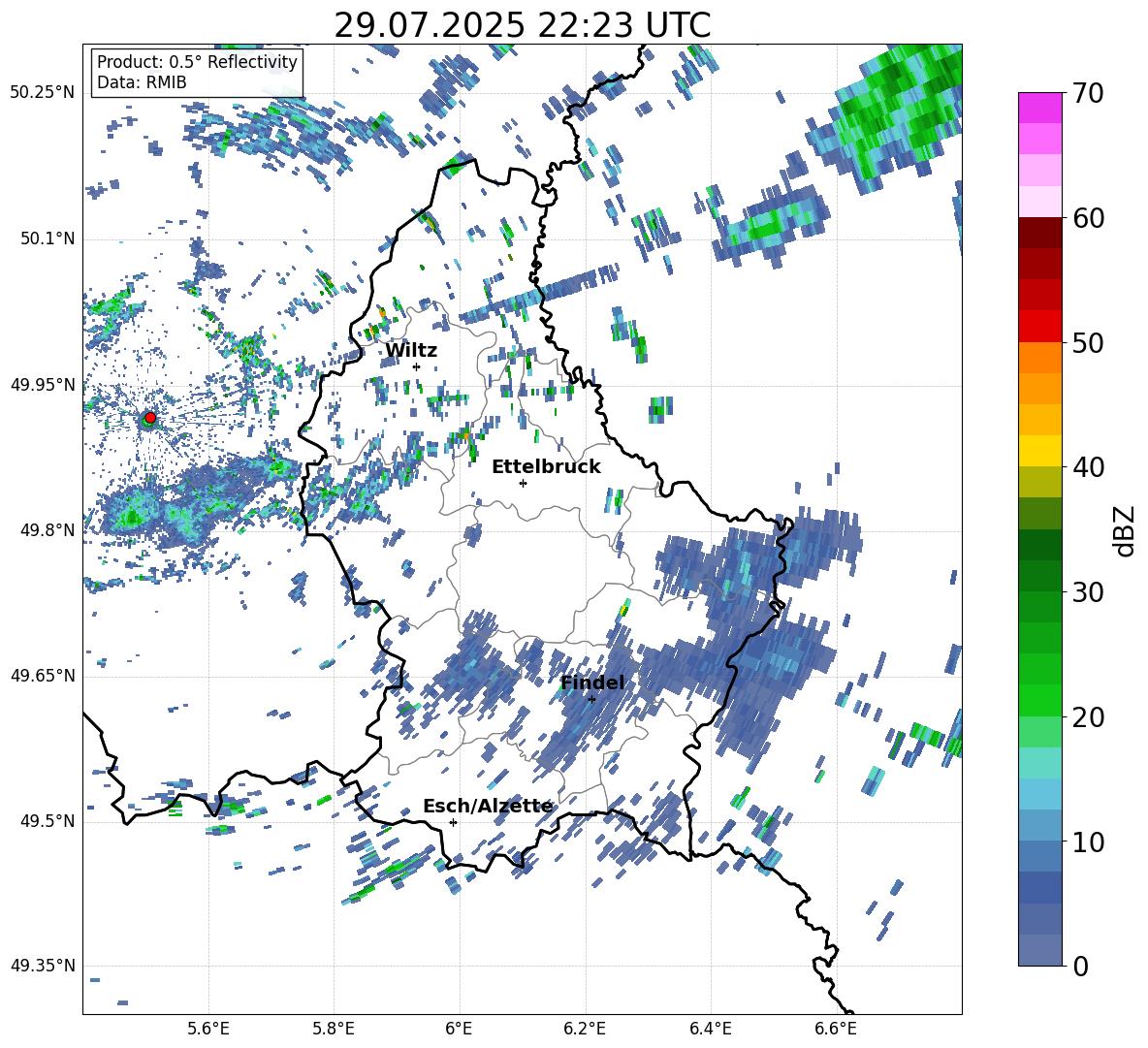
Task: Click the Findel station cross marker
Action: pyautogui.click(x=591, y=699)
